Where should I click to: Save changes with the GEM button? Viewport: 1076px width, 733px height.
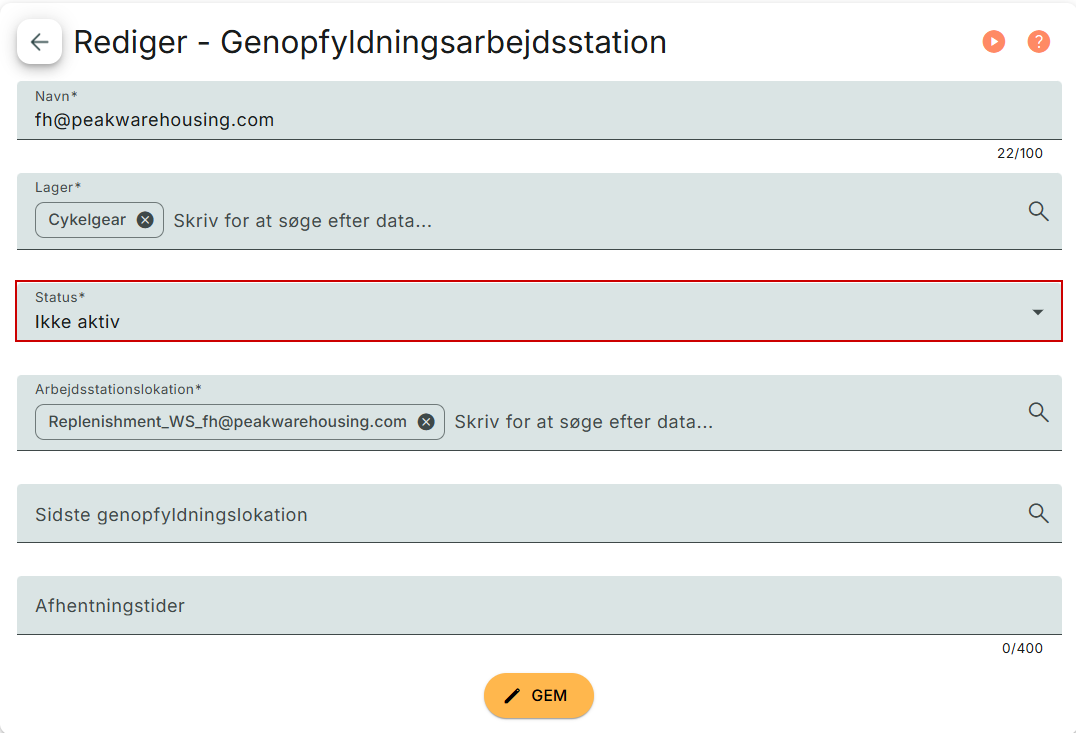tap(539, 696)
